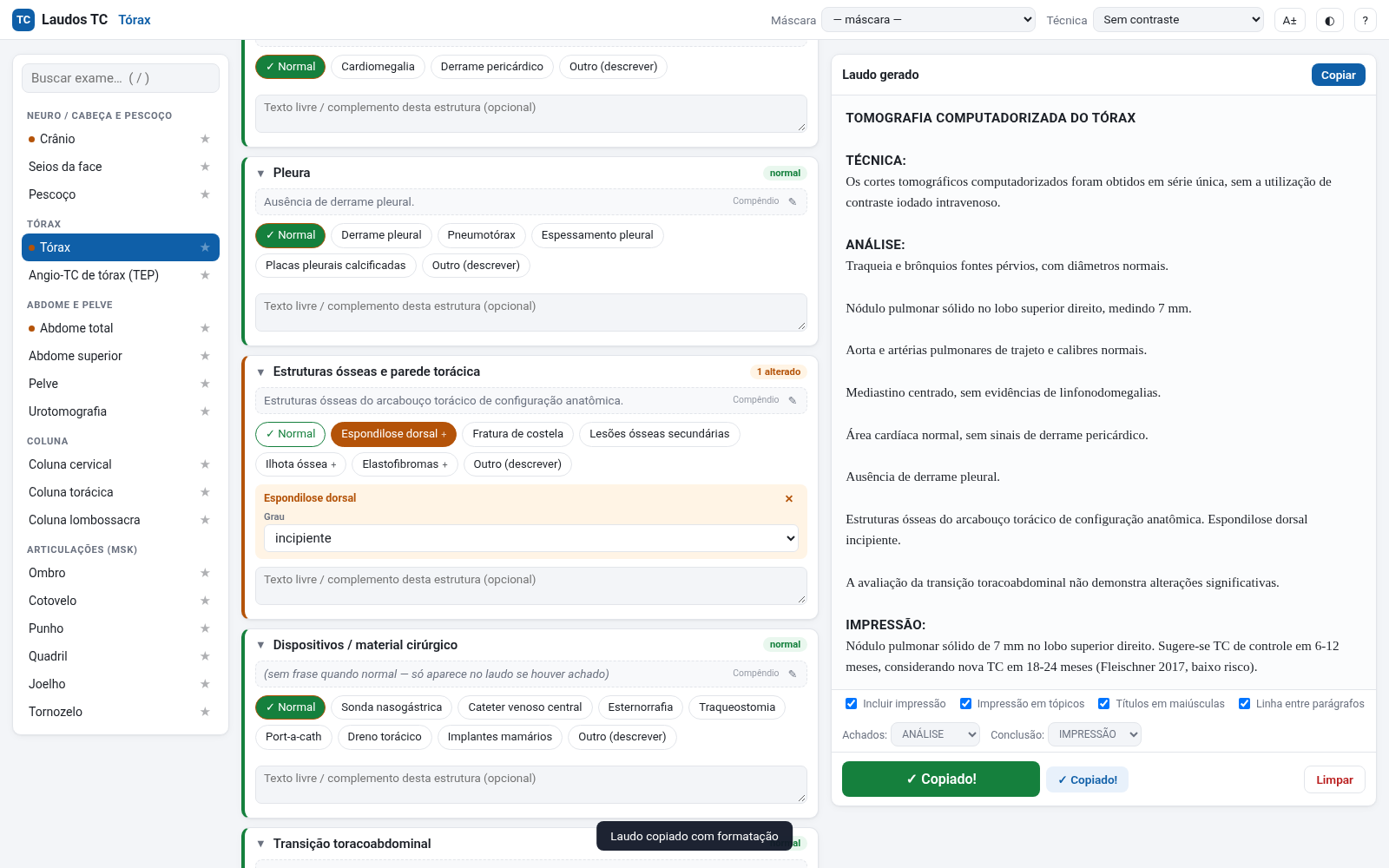Star the Seios da face exam

point(205,167)
